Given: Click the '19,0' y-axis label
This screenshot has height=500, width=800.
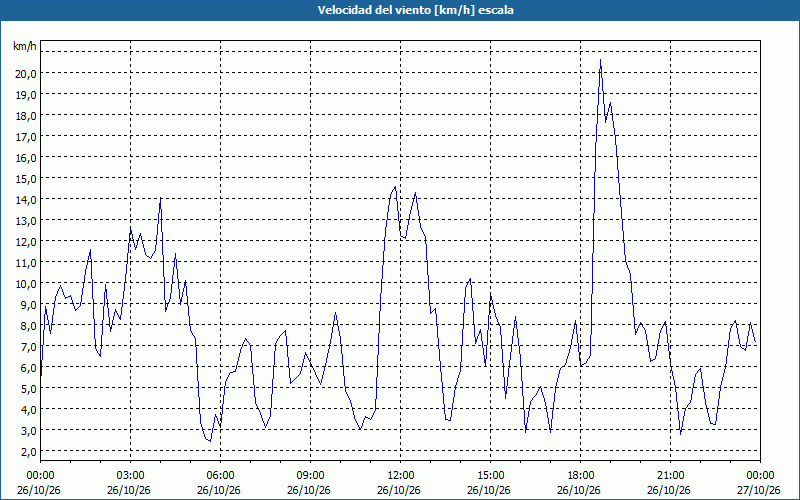Looking at the screenshot, I should [26, 94].
